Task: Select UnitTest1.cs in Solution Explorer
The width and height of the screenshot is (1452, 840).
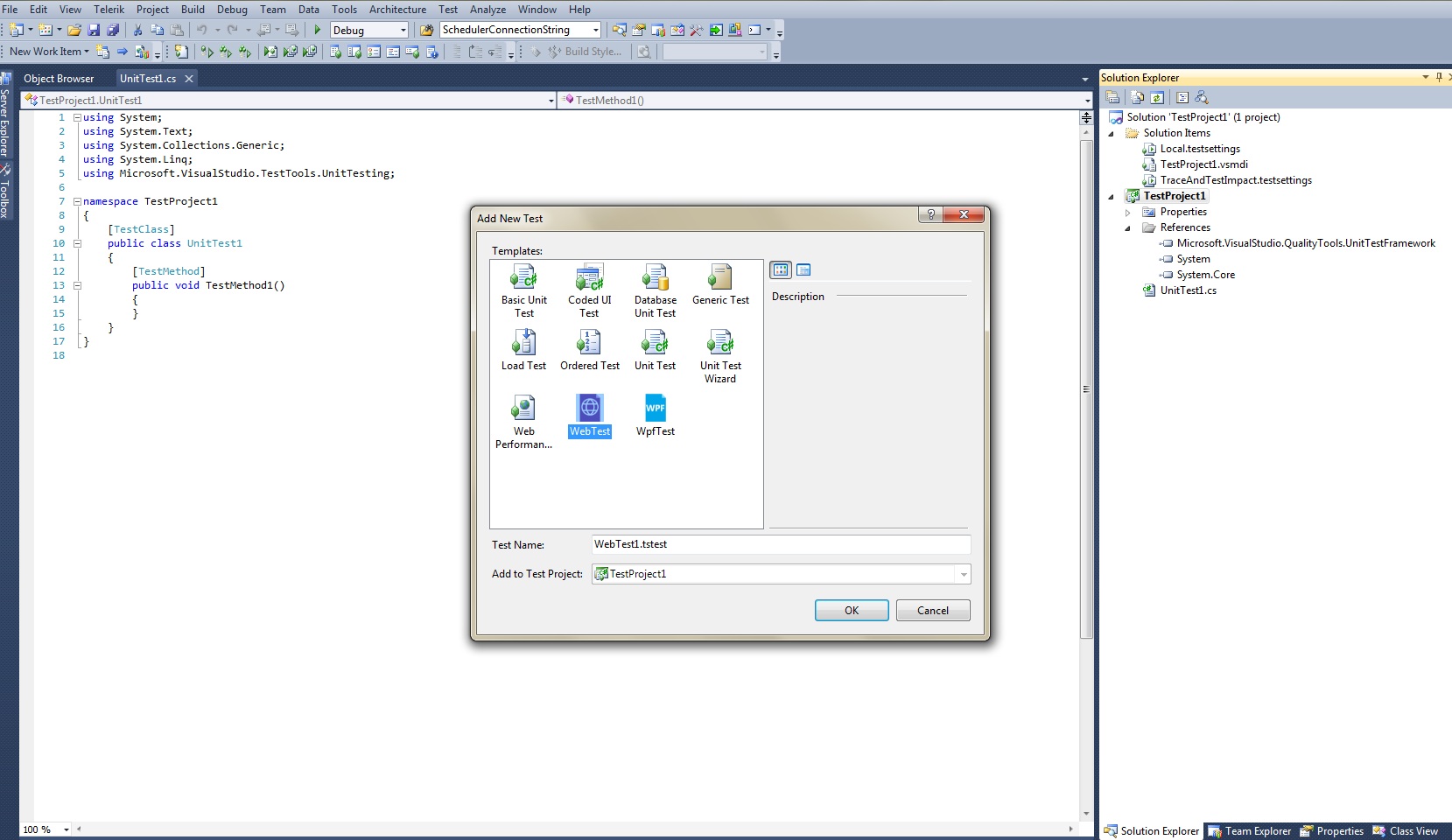Action: coord(1188,290)
